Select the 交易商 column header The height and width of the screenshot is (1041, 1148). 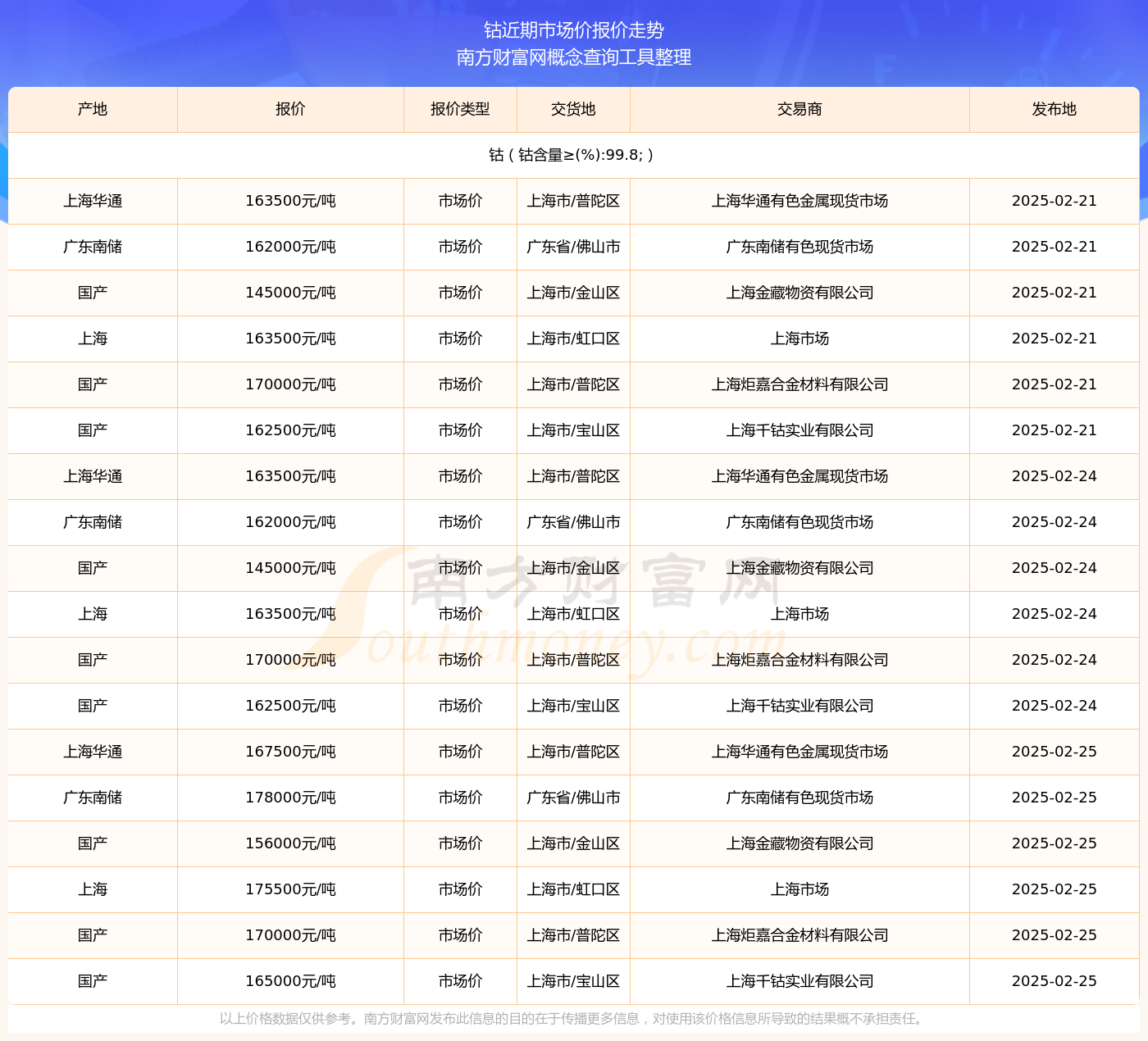[x=799, y=109]
